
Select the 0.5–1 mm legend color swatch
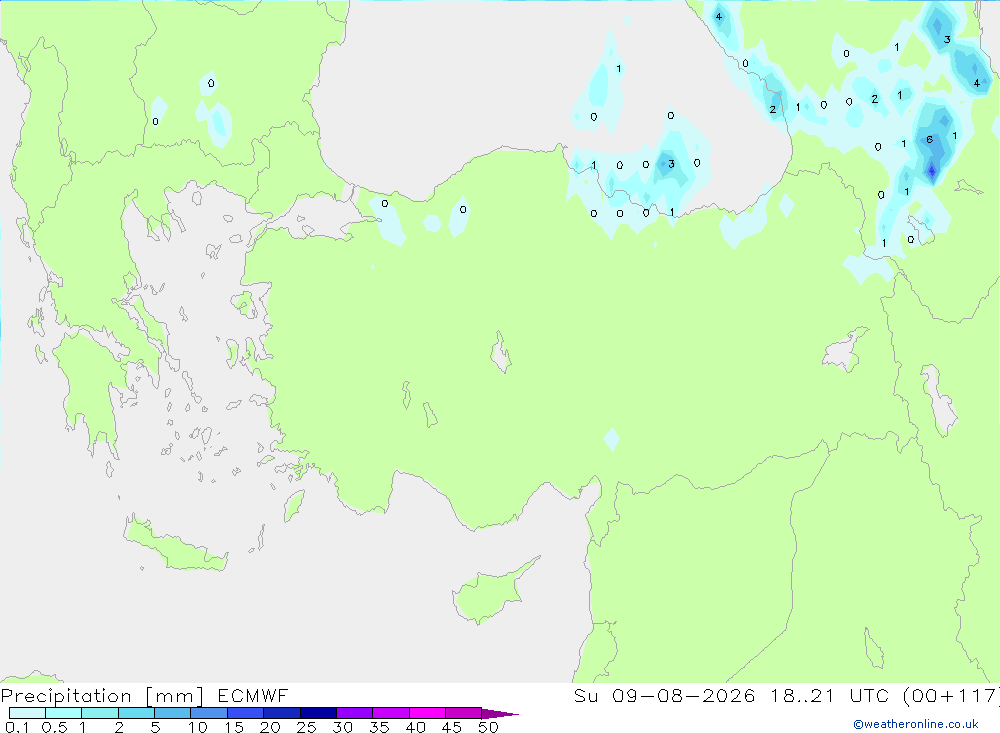(63, 713)
